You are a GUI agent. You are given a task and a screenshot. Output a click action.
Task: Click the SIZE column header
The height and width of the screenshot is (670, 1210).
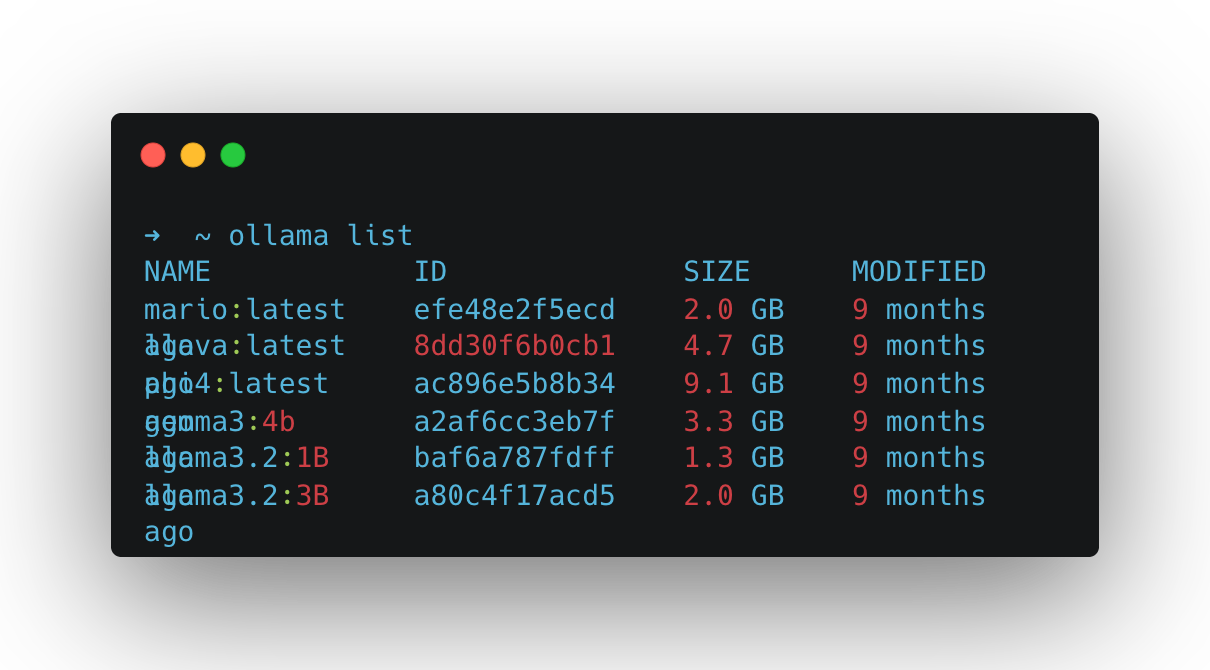click(x=716, y=272)
